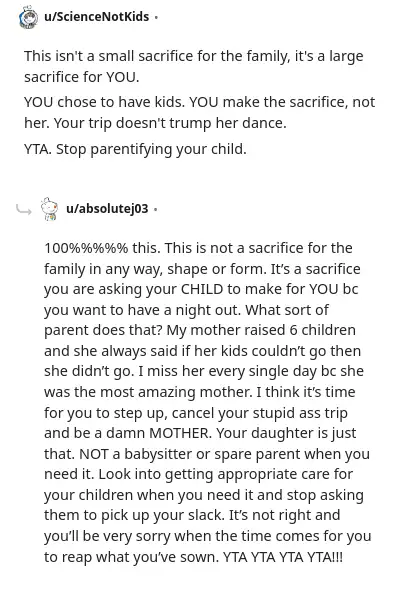Click the dot separator after u/absolutej03
Screen dimensions: 400x592
[155, 209]
